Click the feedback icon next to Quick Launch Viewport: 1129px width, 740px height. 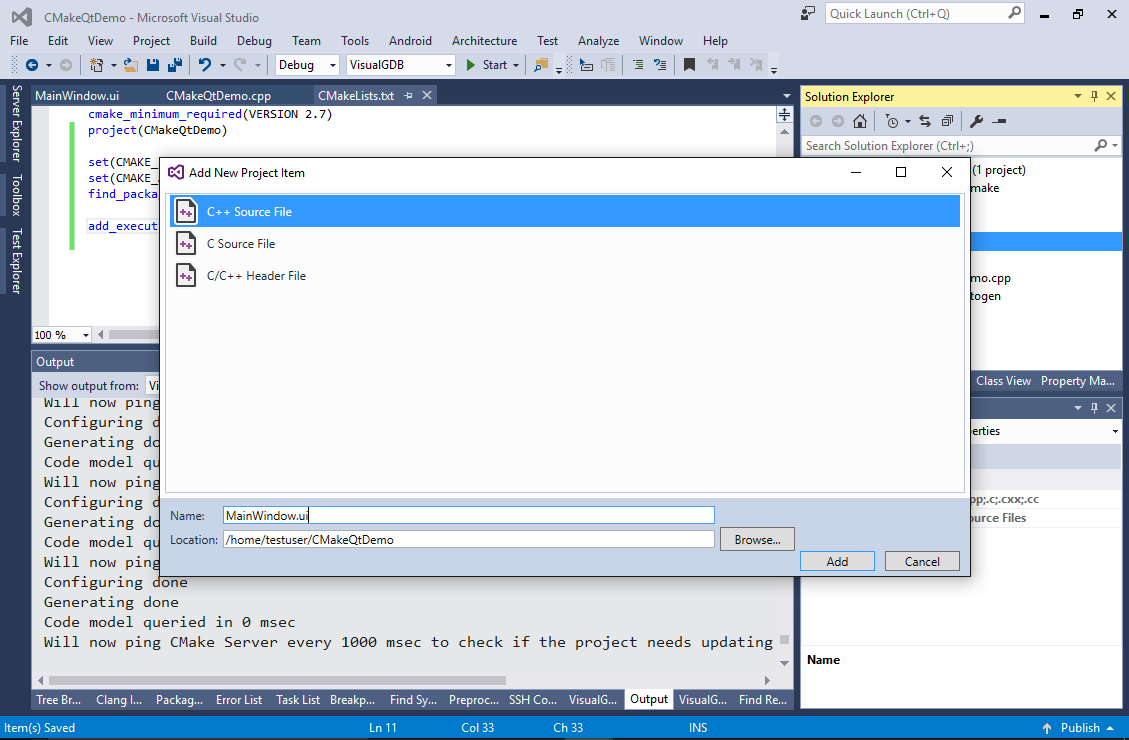[808, 14]
